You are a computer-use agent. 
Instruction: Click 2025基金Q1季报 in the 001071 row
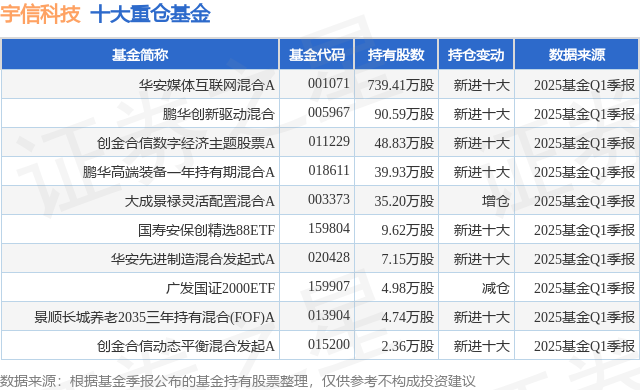(584, 85)
